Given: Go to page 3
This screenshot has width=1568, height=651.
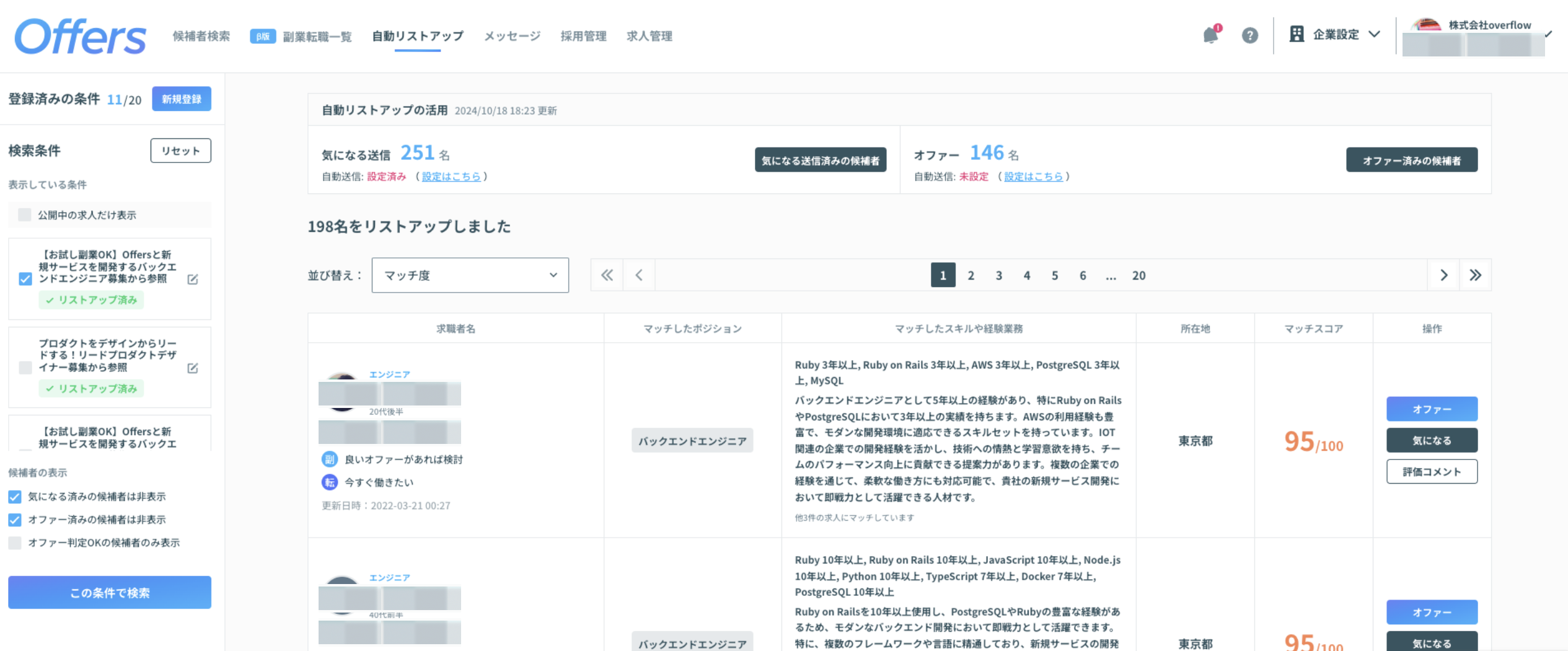Looking at the screenshot, I should point(999,275).
